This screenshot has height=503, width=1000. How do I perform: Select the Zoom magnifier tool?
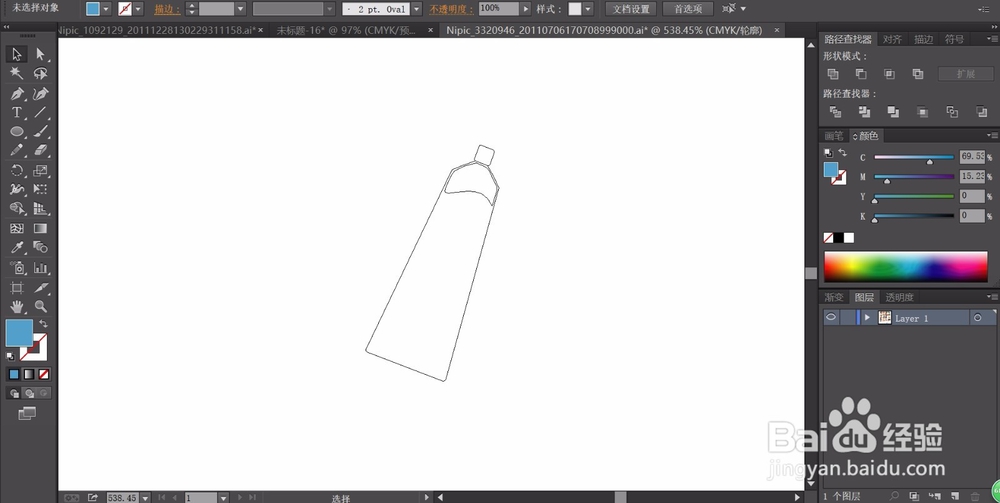tap(40, 307)
